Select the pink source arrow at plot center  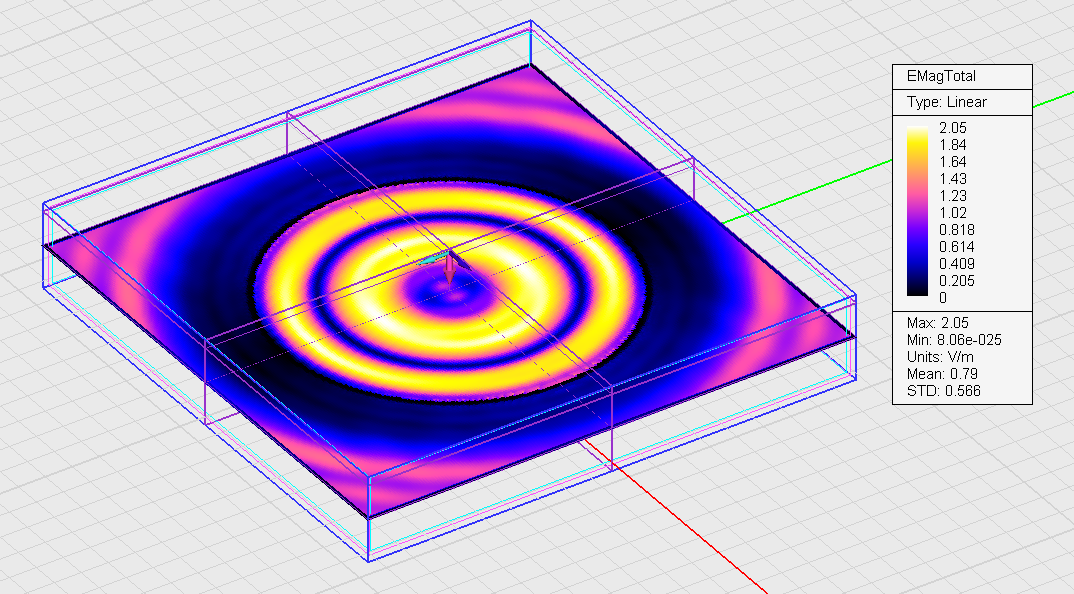coord(450,270)
